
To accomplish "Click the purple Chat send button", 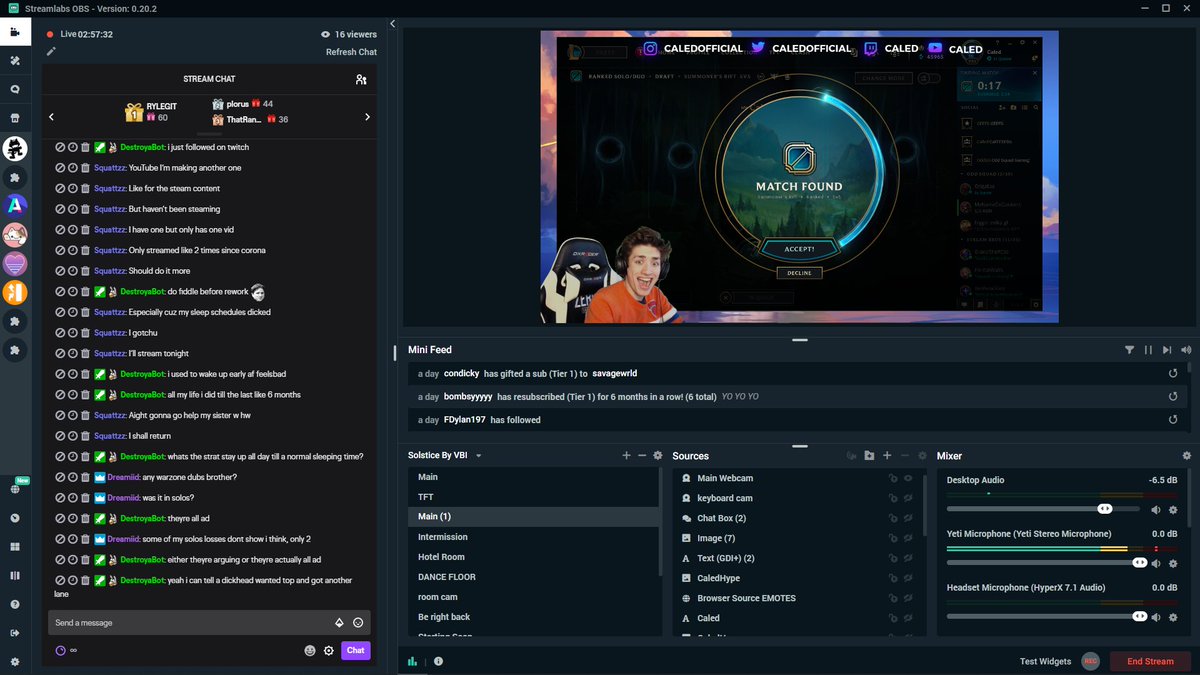I will pyautogui.click(x=355, y=650).
